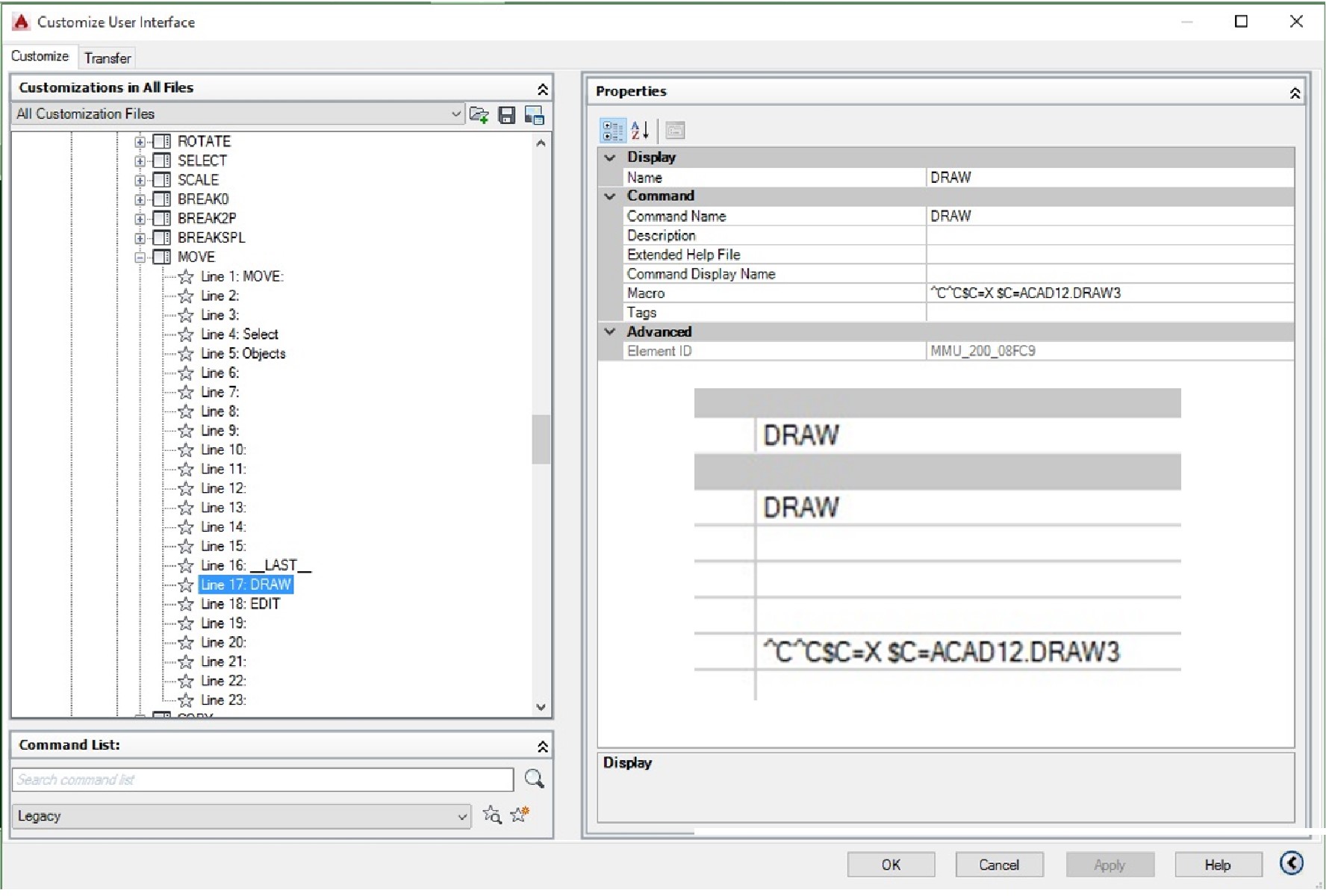This screenshot has width=1344, height=896.
Task: Open the property pages icon in Properties toolbar
Action: click(674, 130)
